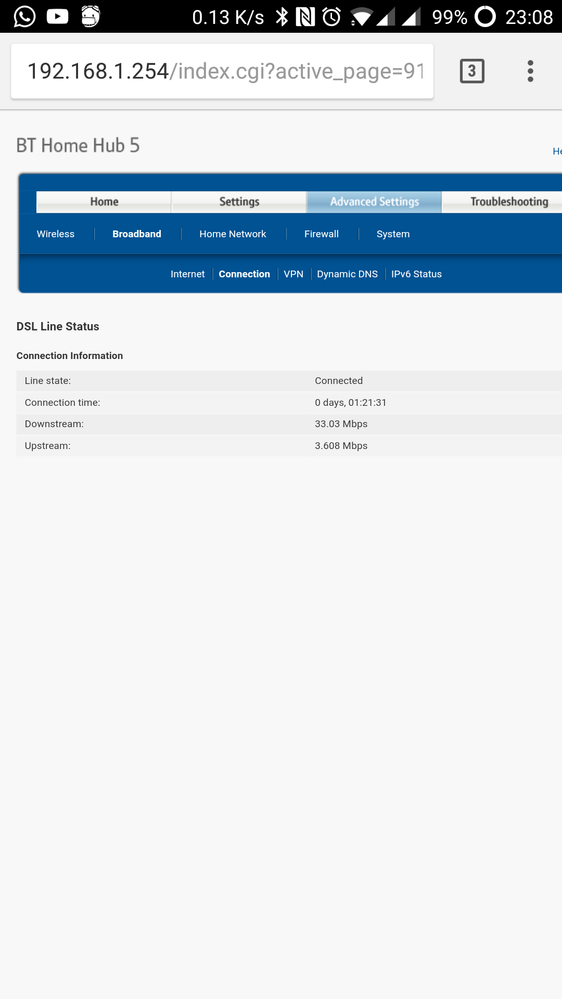Select the downstream value 33.03 Mbps
This screenshot has height=999, width=562.
(341, 424)
